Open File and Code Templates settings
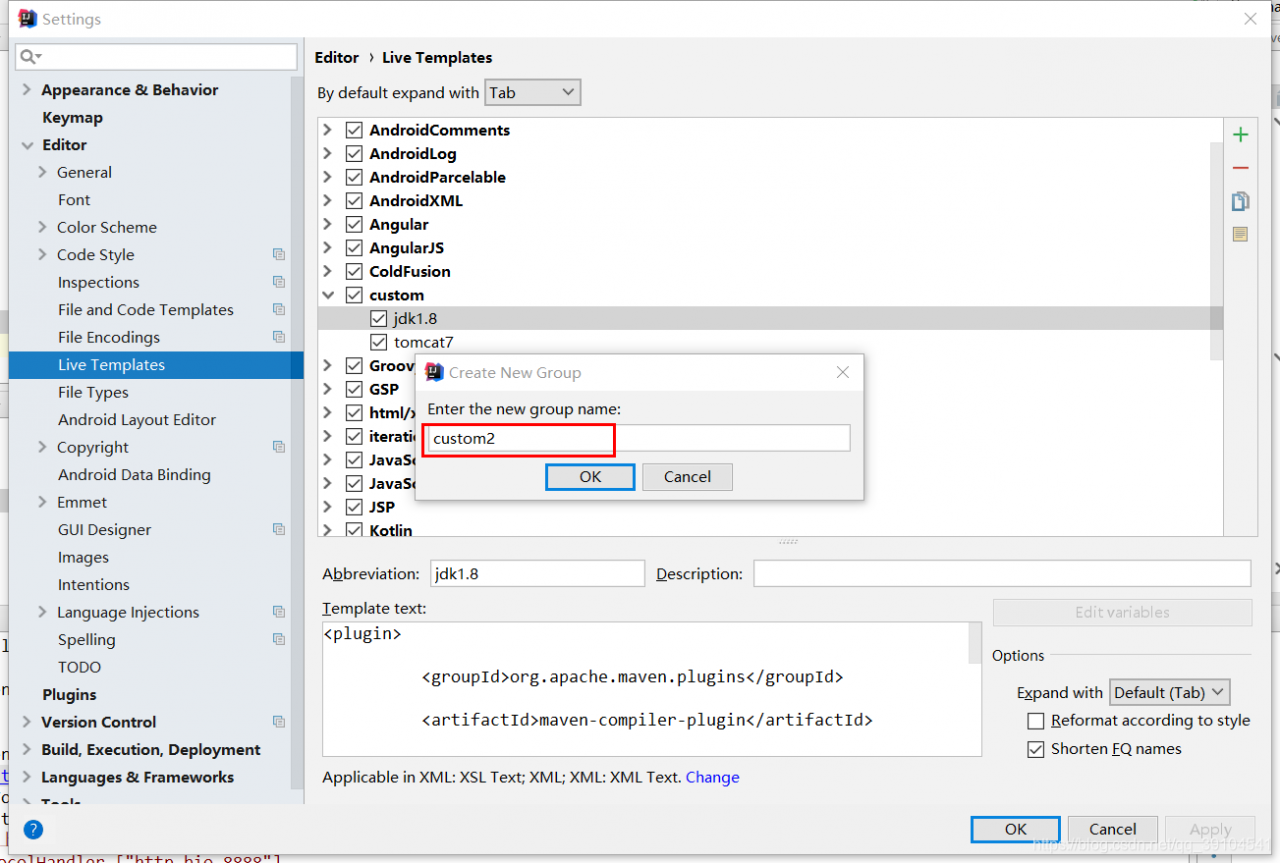1280x863 pixels. (x=146, y=310)
